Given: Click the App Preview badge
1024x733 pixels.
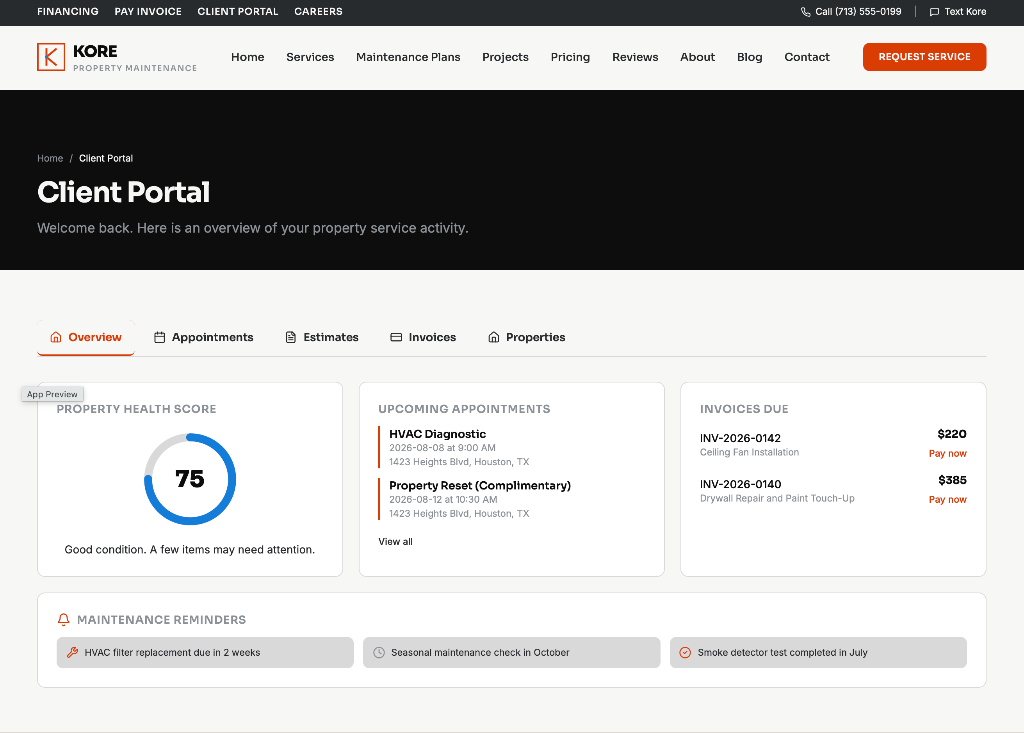Looking at the screenshot, I should tap(52, 394).
